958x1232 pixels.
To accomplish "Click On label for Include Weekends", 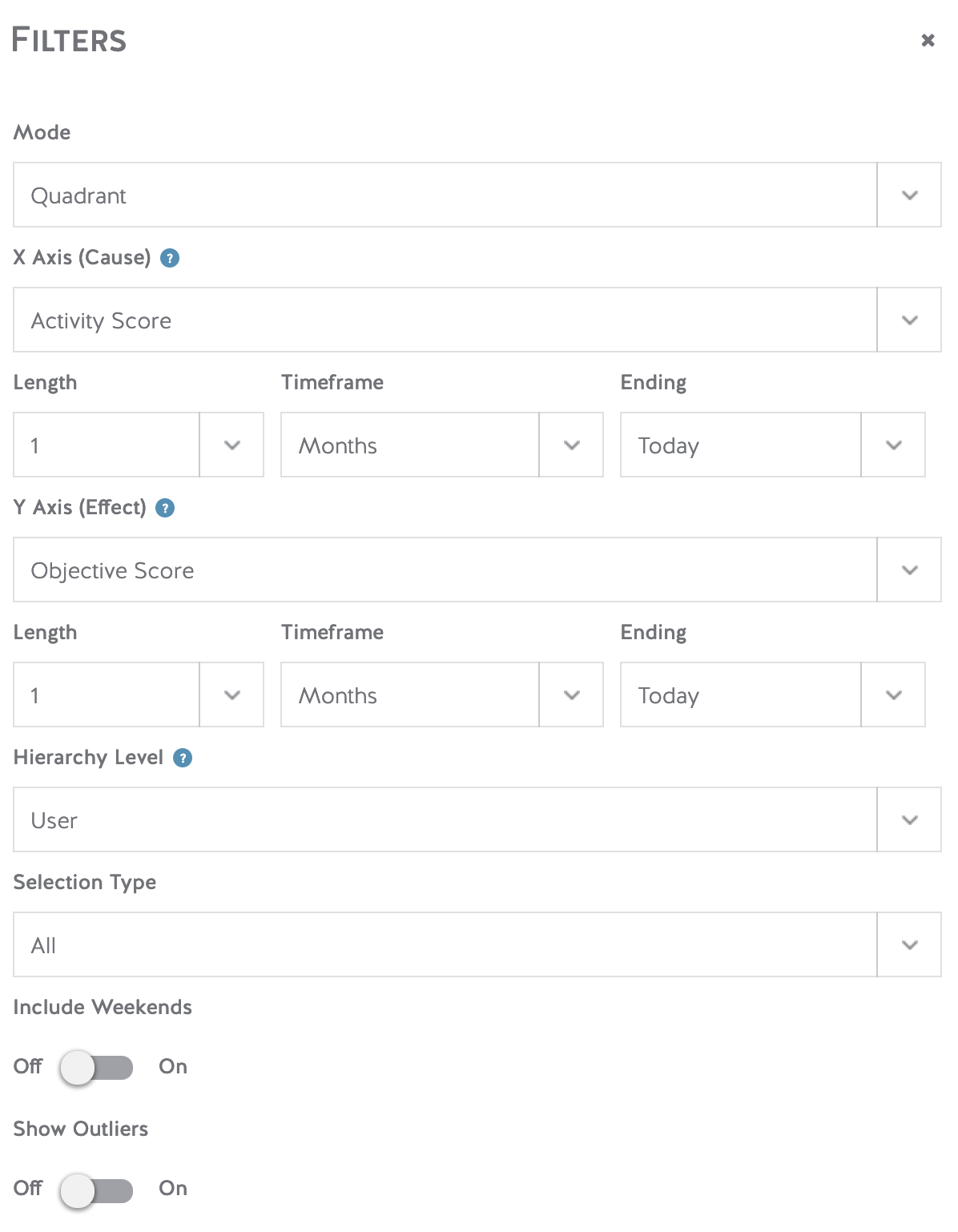I will 173,1066.
